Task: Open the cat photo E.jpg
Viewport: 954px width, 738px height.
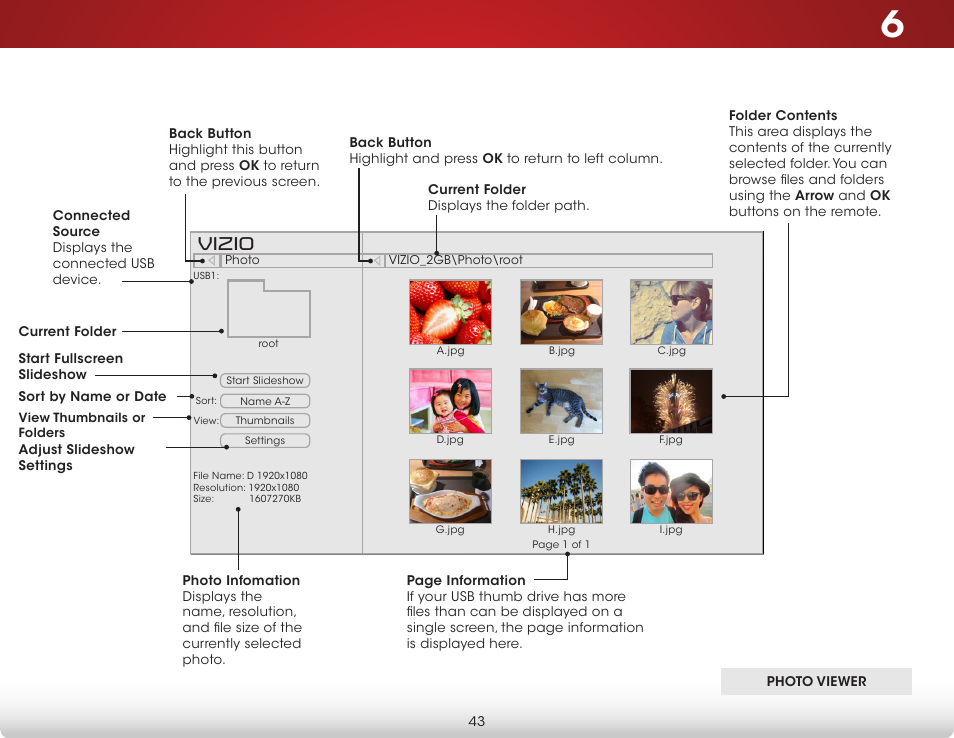Action: point(561,401)
